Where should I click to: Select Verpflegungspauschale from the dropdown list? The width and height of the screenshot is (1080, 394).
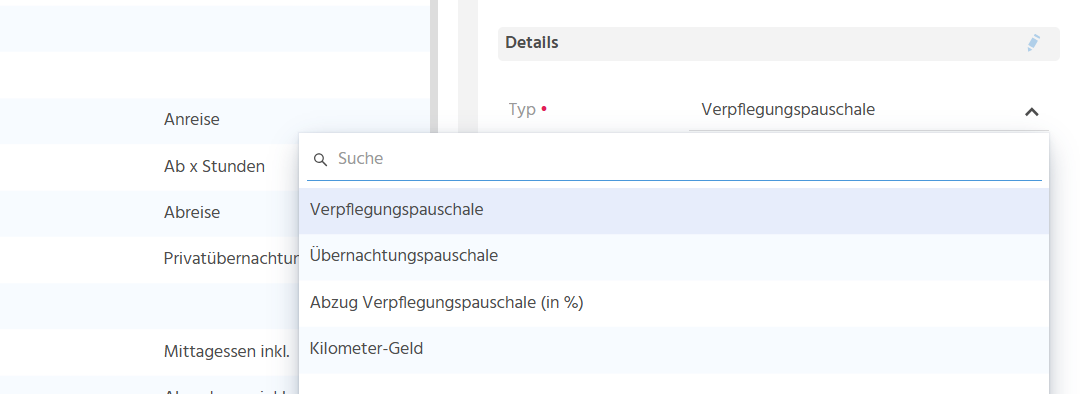point(674,210)
